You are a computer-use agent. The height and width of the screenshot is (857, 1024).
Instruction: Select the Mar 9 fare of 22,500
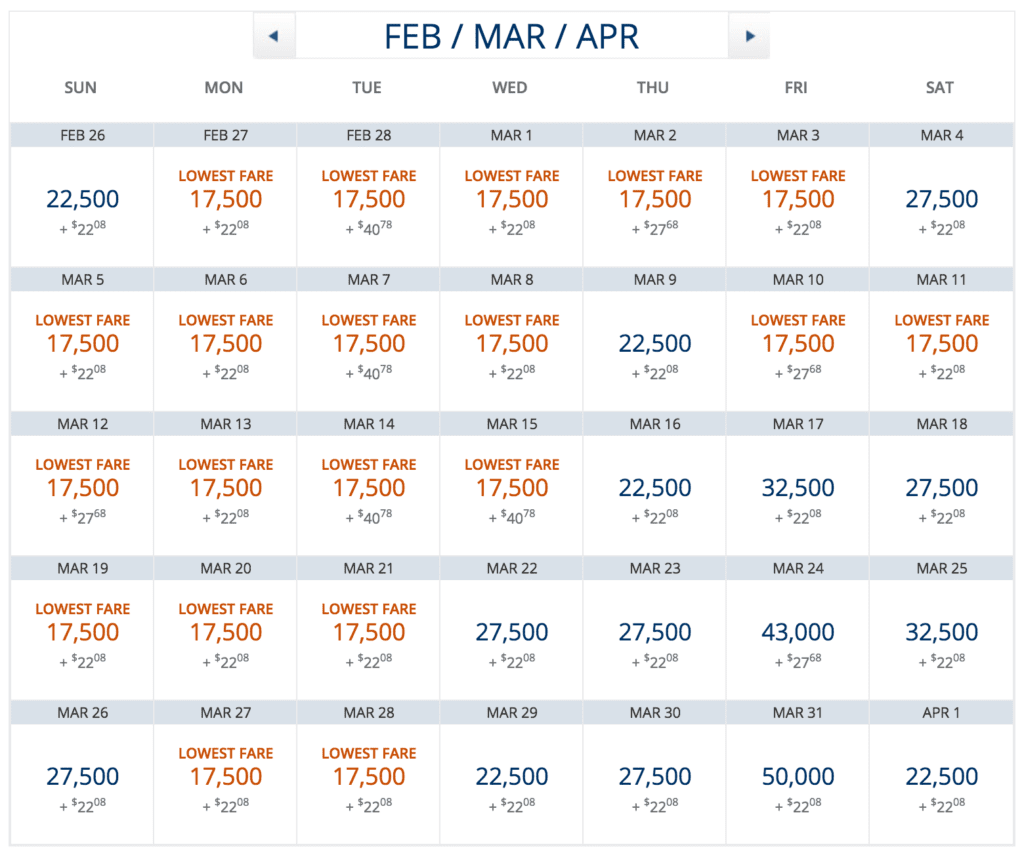coord(655,344)
